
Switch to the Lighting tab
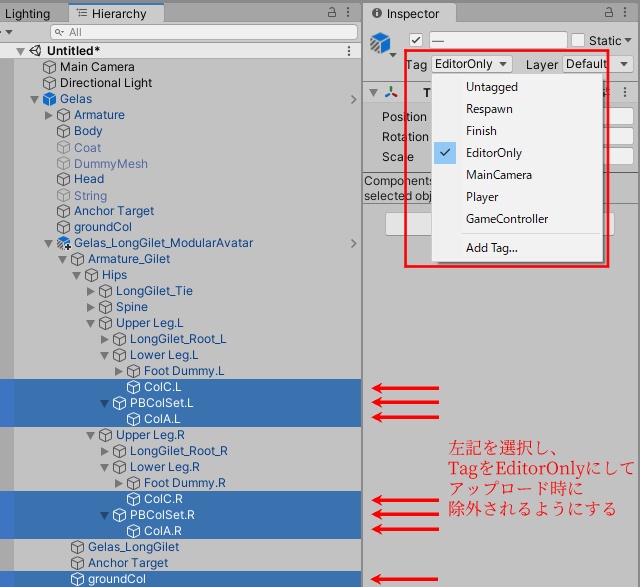pos(27,13)
